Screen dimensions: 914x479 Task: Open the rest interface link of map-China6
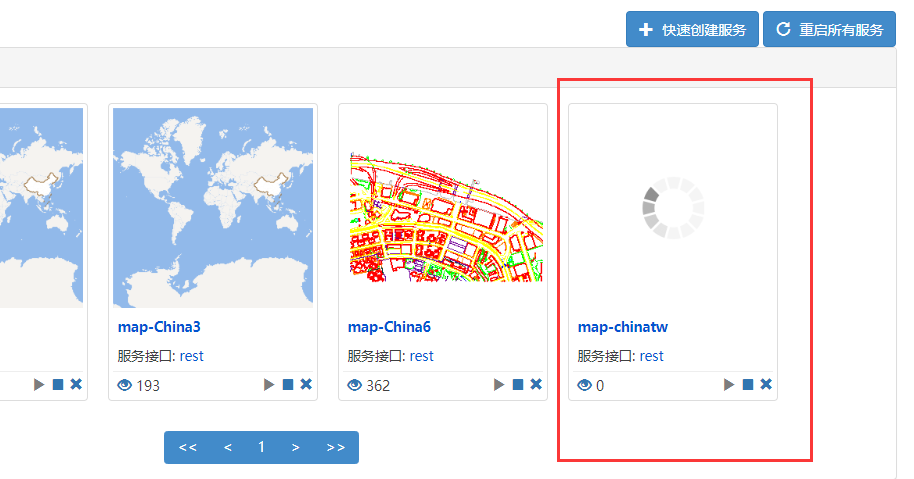coord(422,356)
